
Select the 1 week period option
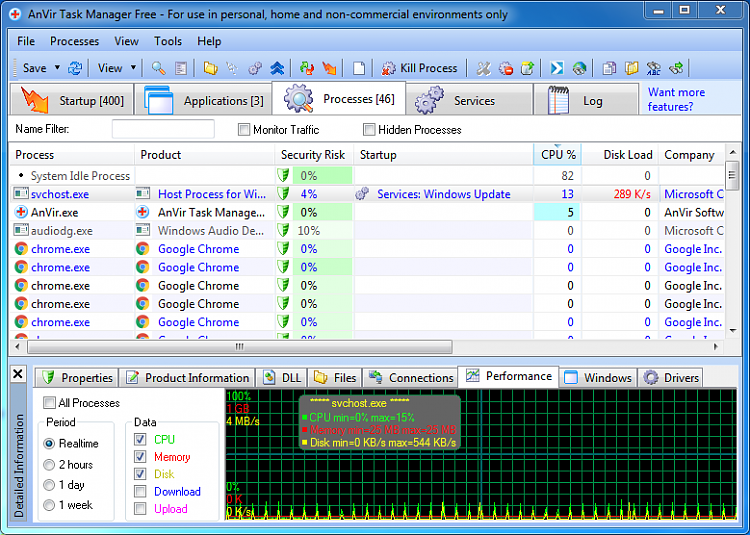coord(49,505)
